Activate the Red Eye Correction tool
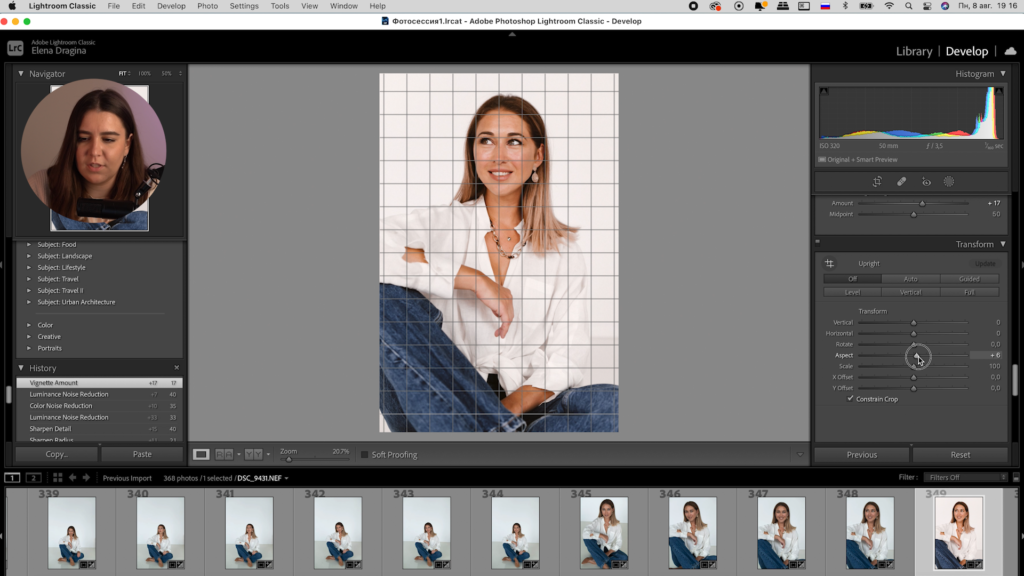This screenshot has height=576, width=1024. tap(926, 182)
